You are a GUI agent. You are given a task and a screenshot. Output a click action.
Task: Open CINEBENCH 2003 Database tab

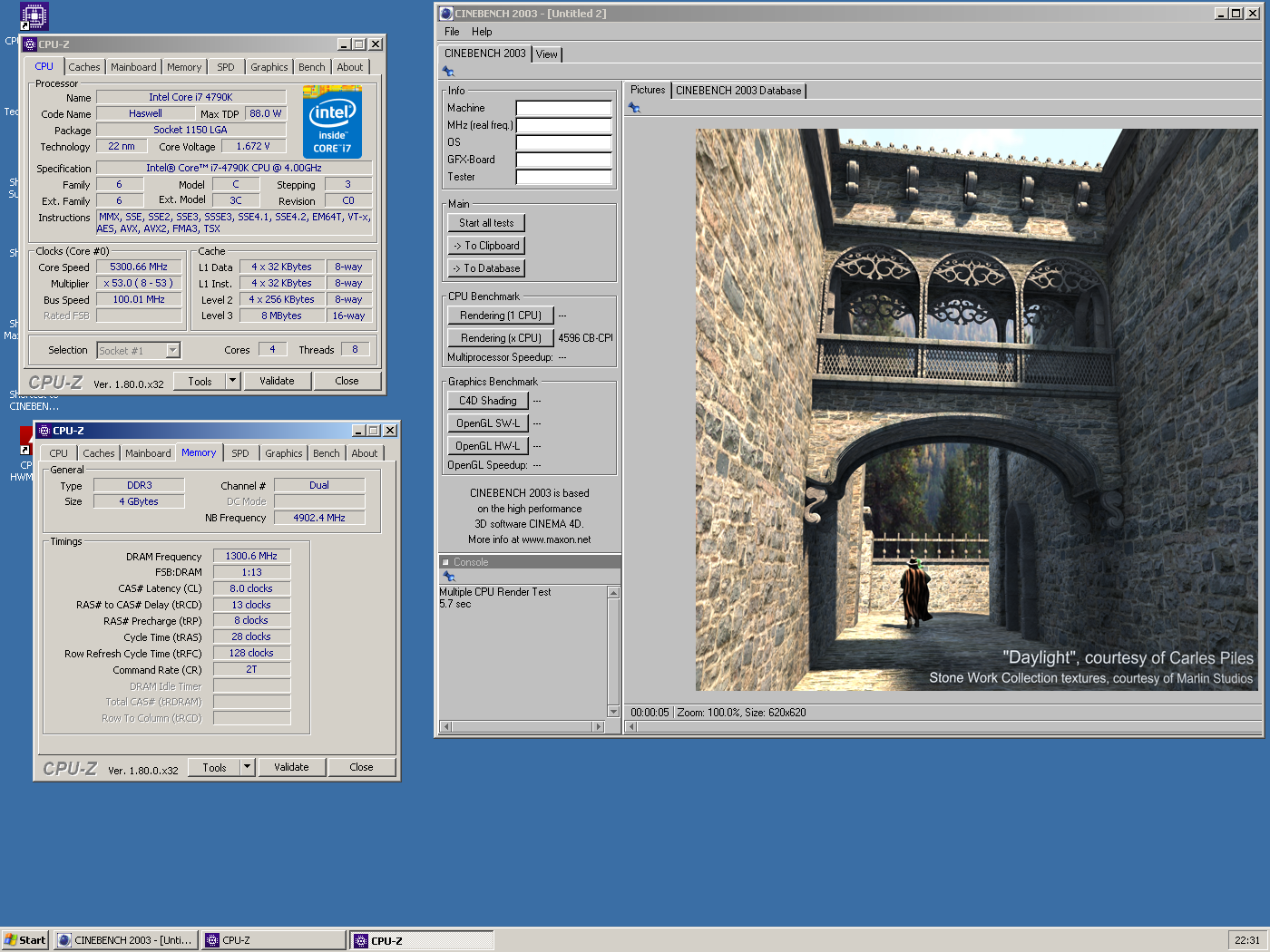click(x=738, y=91)
